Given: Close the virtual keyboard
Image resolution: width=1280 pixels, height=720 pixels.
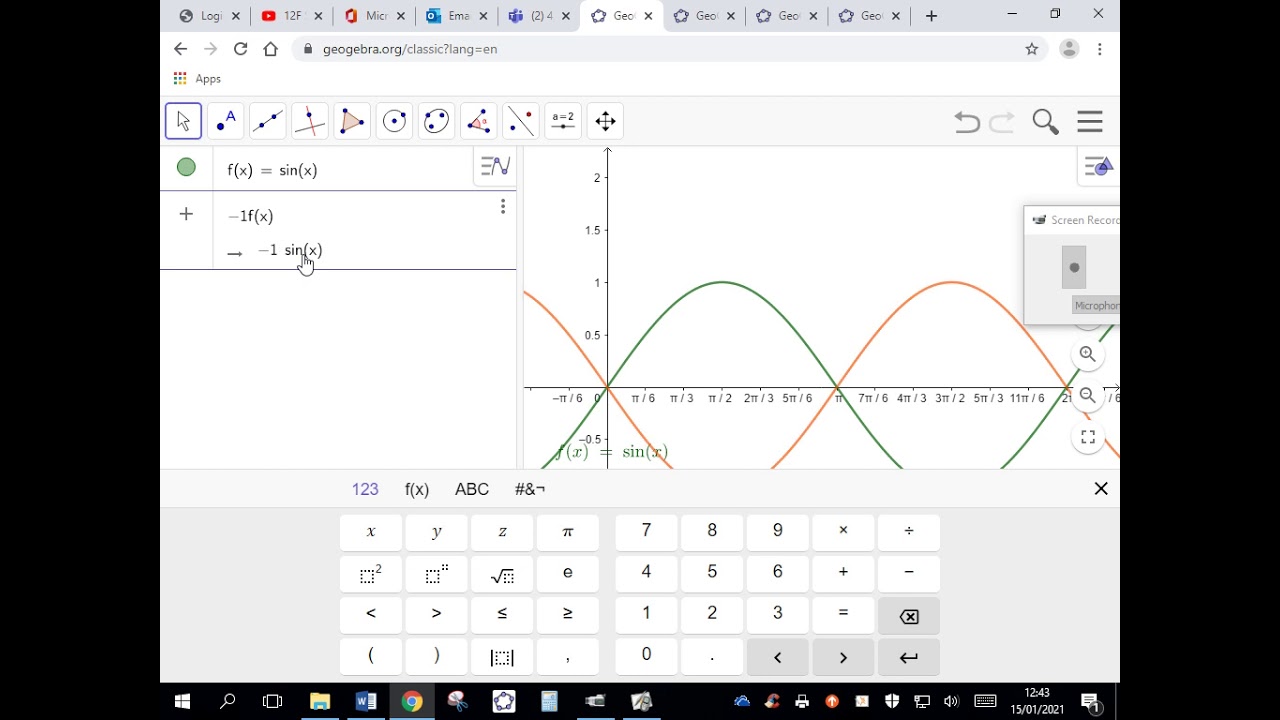Looking at the screenshot, I should [x=1101, y=489].
